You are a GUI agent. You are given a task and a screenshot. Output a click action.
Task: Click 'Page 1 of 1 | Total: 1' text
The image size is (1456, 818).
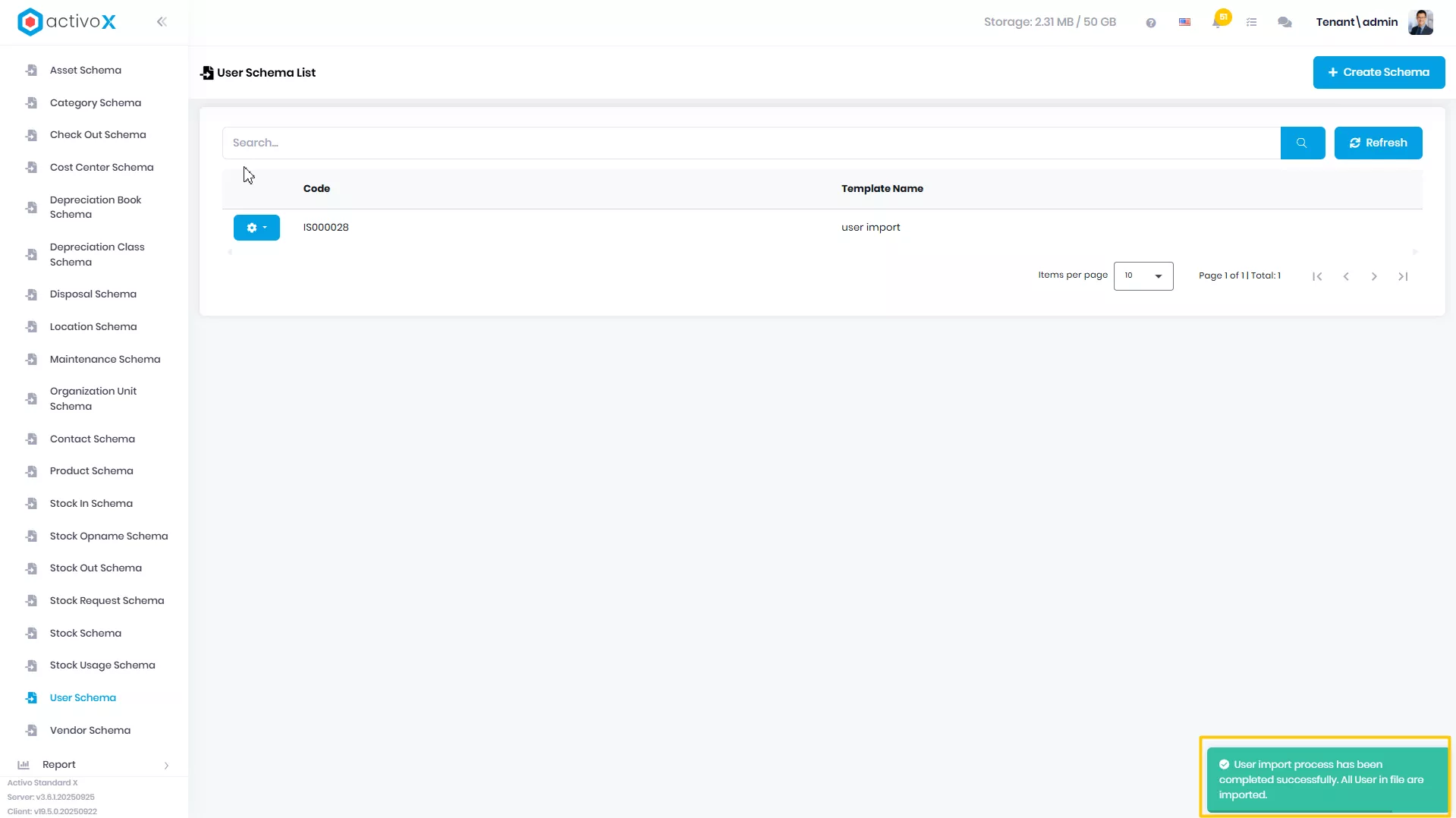click(1240, 275)
